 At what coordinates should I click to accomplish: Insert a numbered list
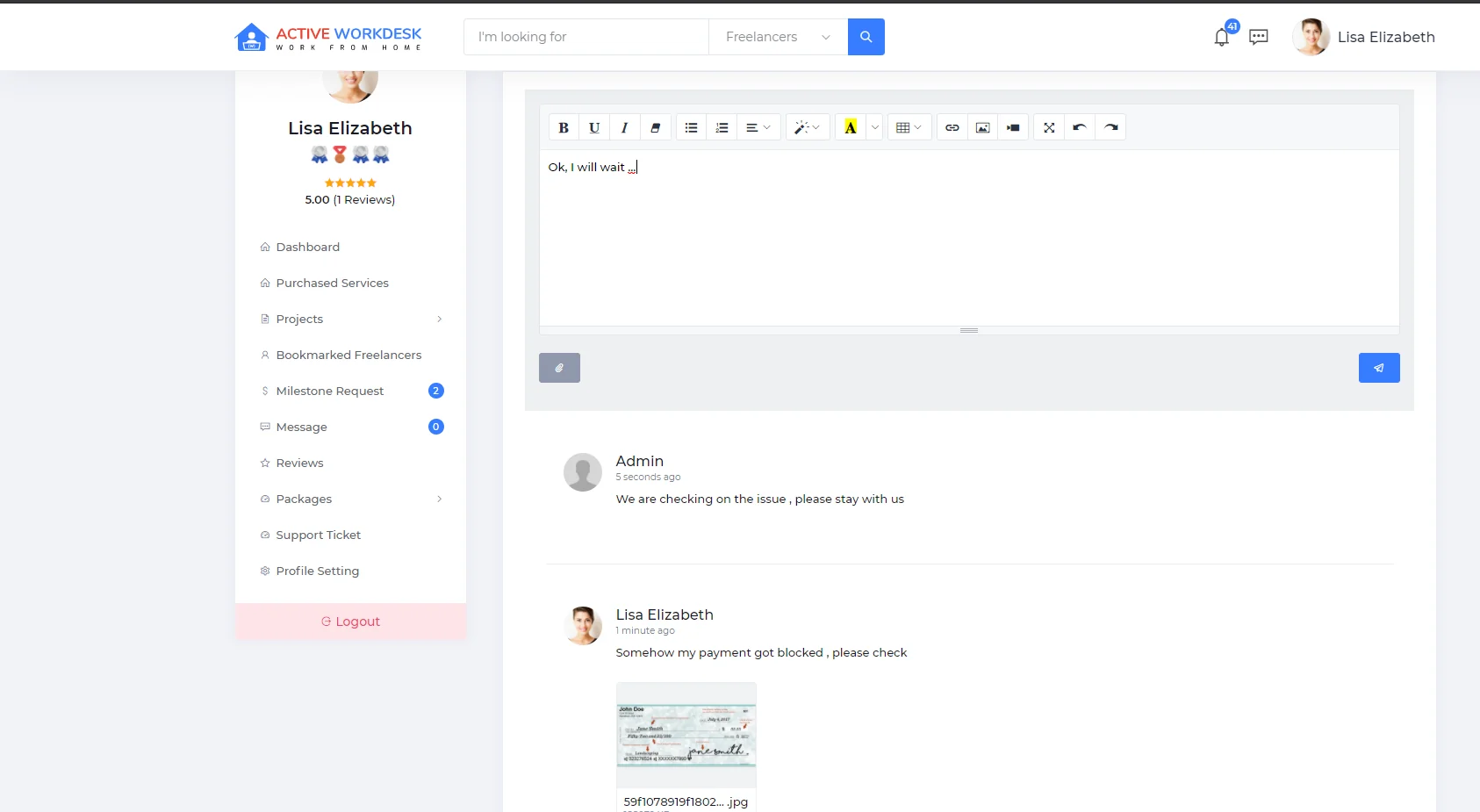722,127
